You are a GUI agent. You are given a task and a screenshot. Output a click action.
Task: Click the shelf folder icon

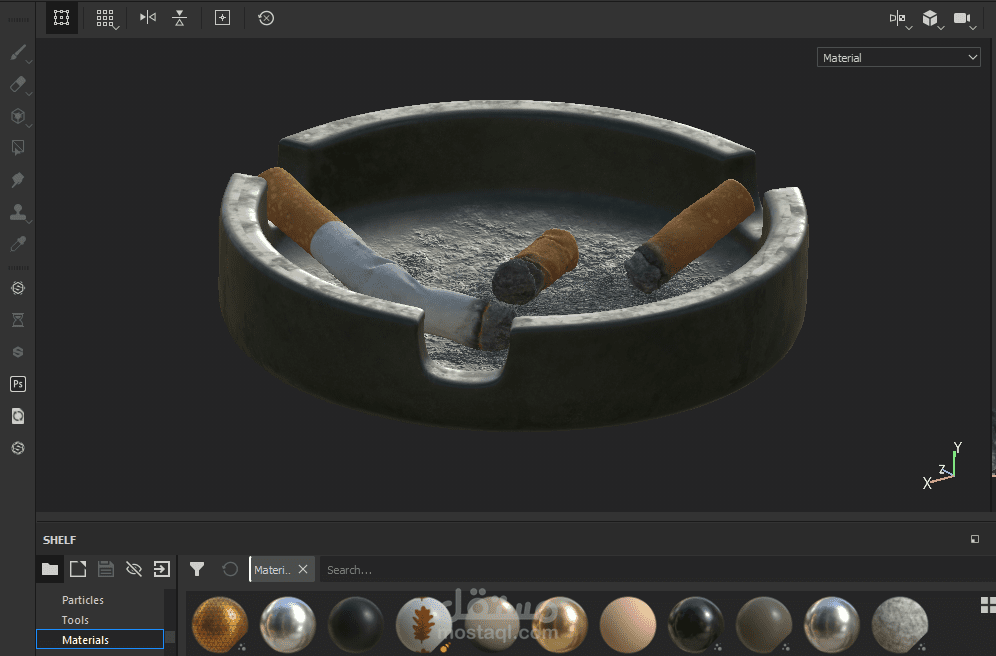click(x=50, y=569)
